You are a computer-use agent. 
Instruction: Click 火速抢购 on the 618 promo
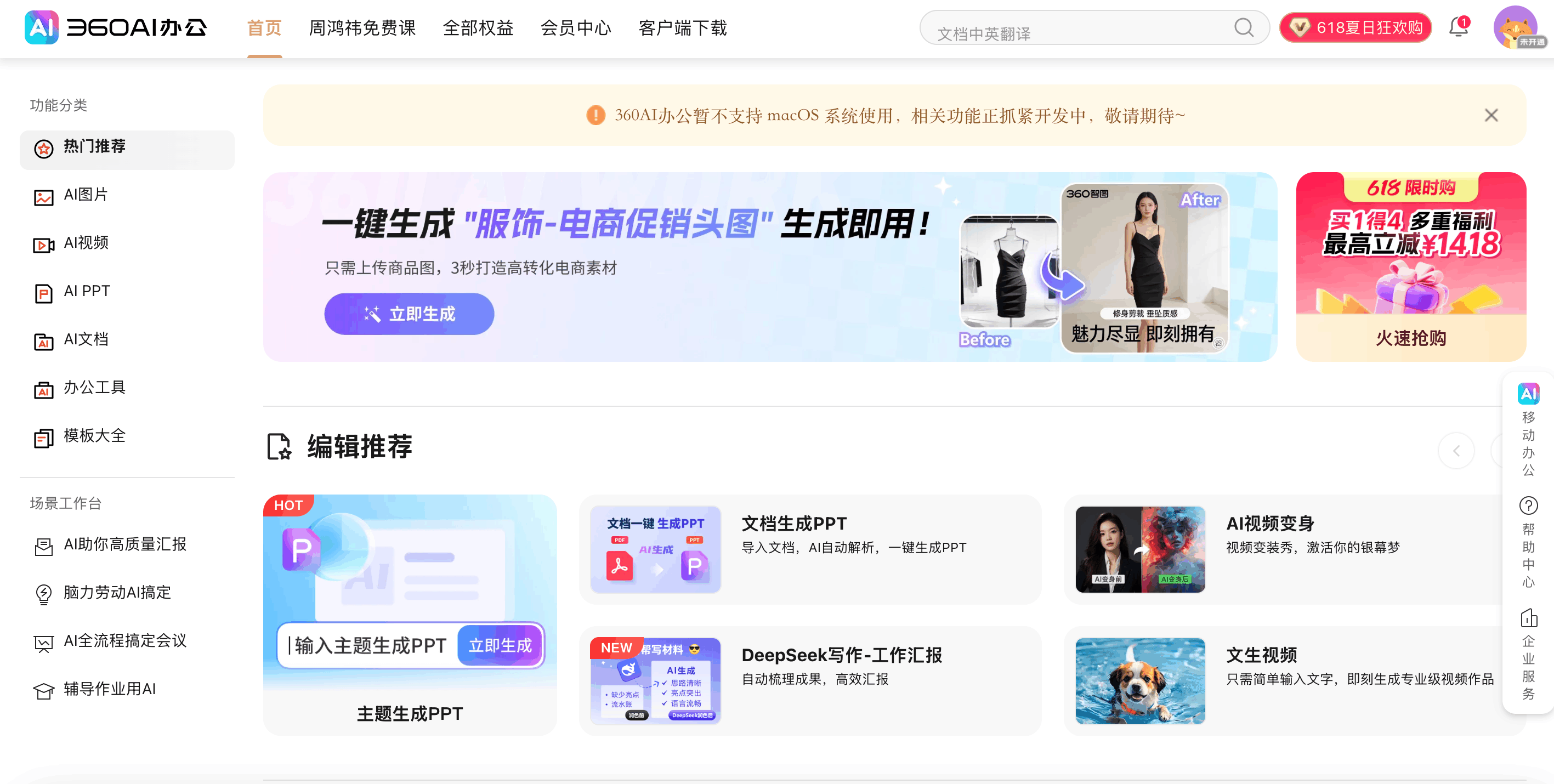click(1410, 338)
